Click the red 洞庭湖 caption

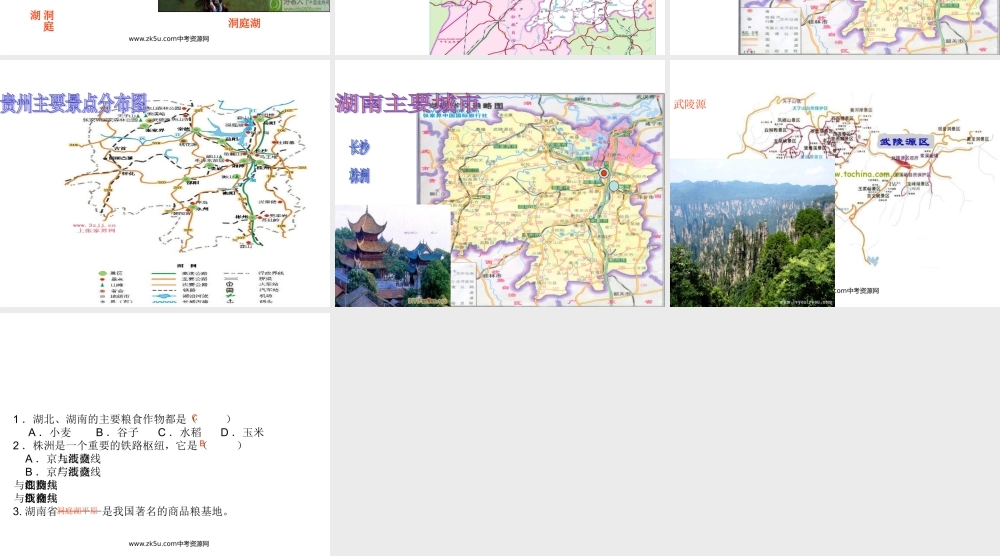point(244,23)
